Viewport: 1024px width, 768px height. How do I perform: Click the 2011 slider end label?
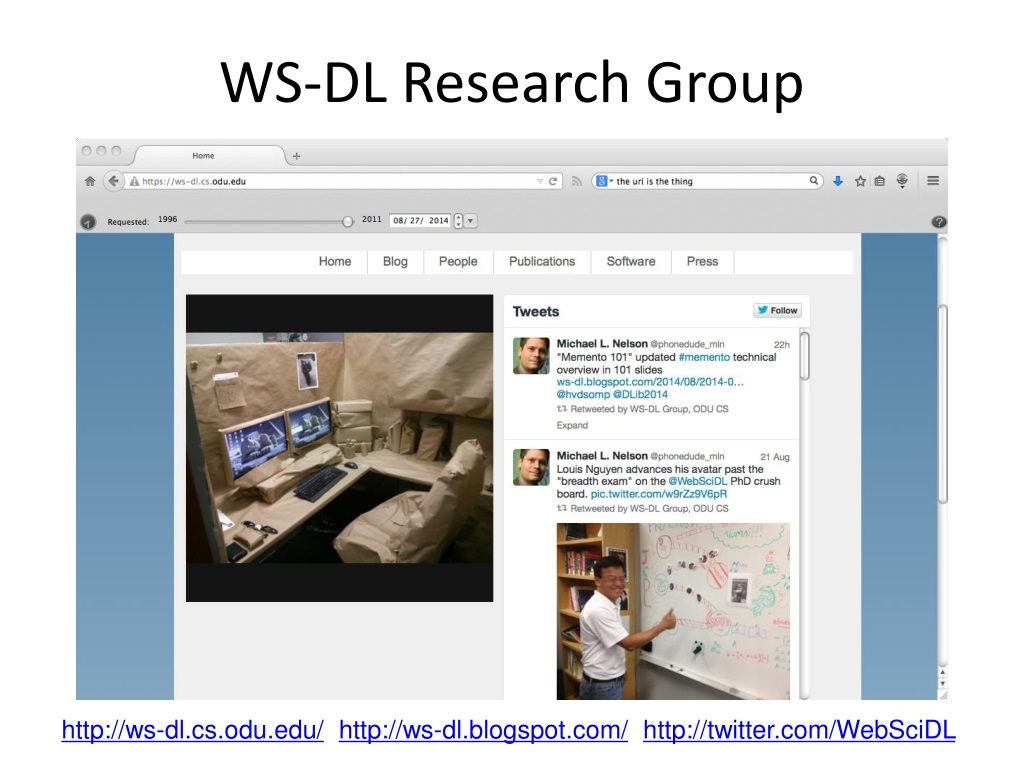point(372,219)
